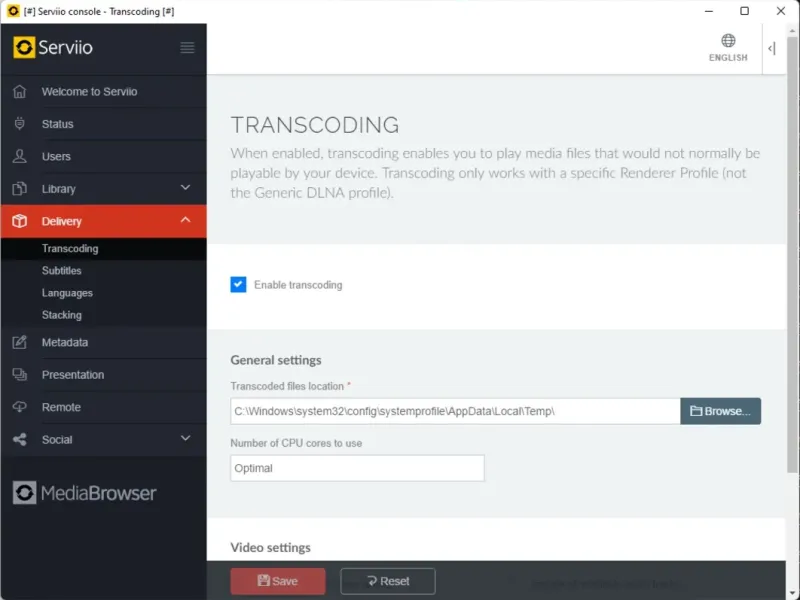Click the TRANSCODING page title
The width and height of the screenshot is (800, 600).
point(315,125)
